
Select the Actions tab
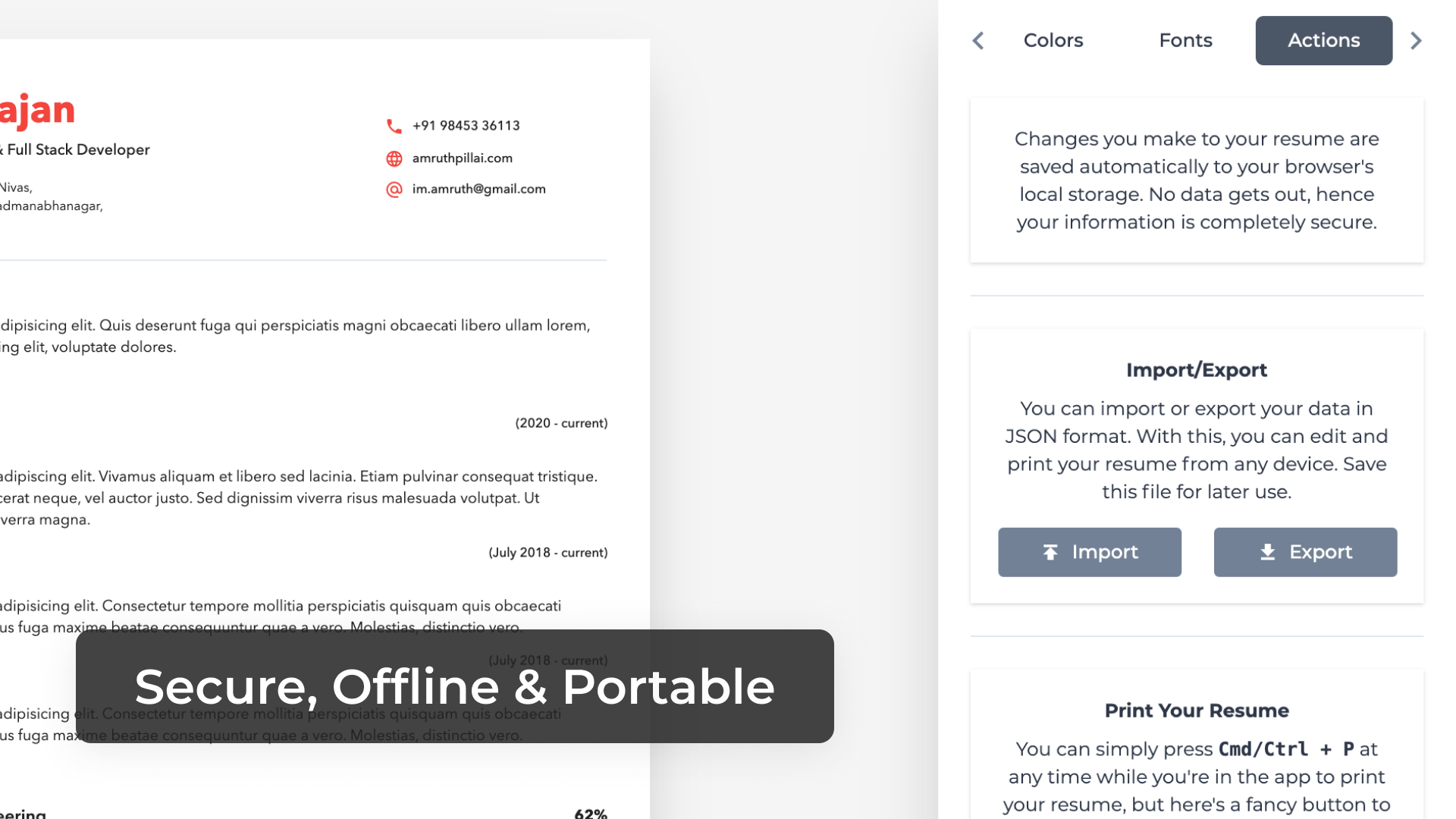pos(1324,40)
